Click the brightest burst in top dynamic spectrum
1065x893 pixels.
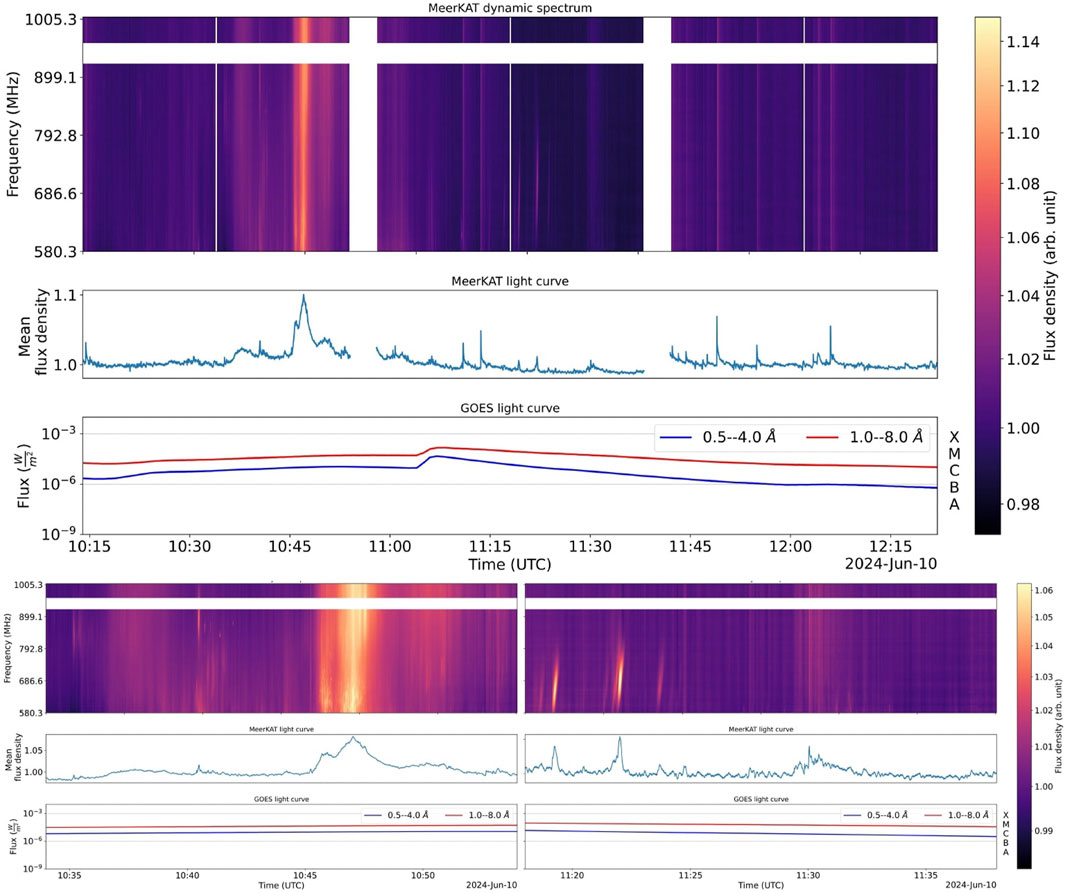click(x=303, y=150)
